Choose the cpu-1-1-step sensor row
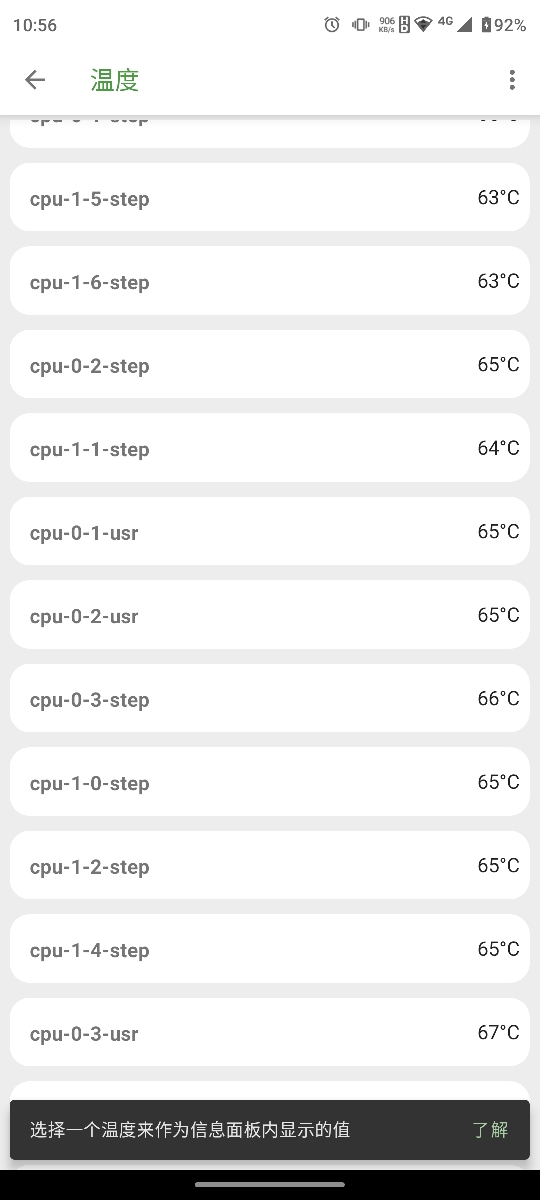540x1200 pixels. (x=270, y=449)
